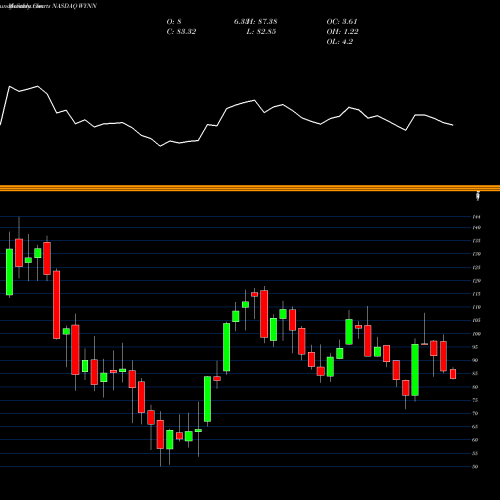Select the close value 'C: 83.32'

pyautogui.click(x=181, y=32)
